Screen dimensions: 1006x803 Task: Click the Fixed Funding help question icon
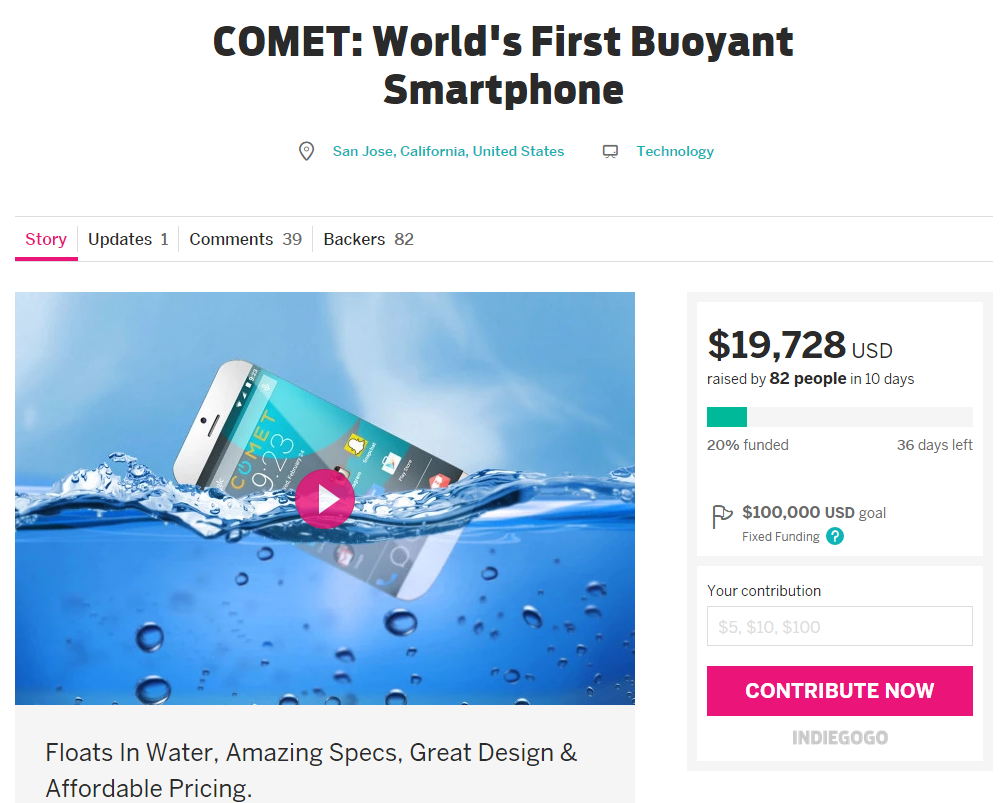[x=835, y=536]
